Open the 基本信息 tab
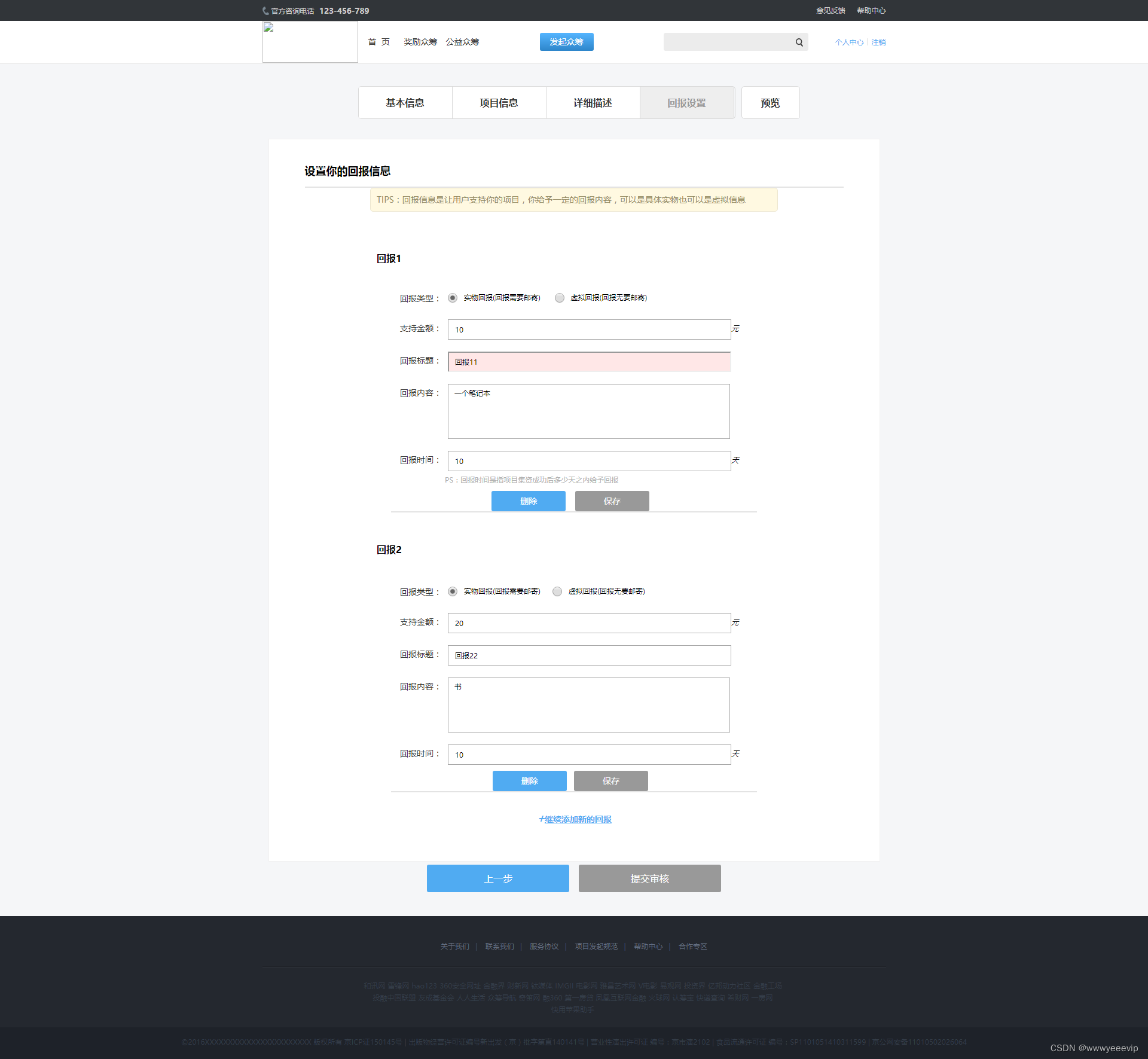 pyautogui.click(x=405, y=103)
